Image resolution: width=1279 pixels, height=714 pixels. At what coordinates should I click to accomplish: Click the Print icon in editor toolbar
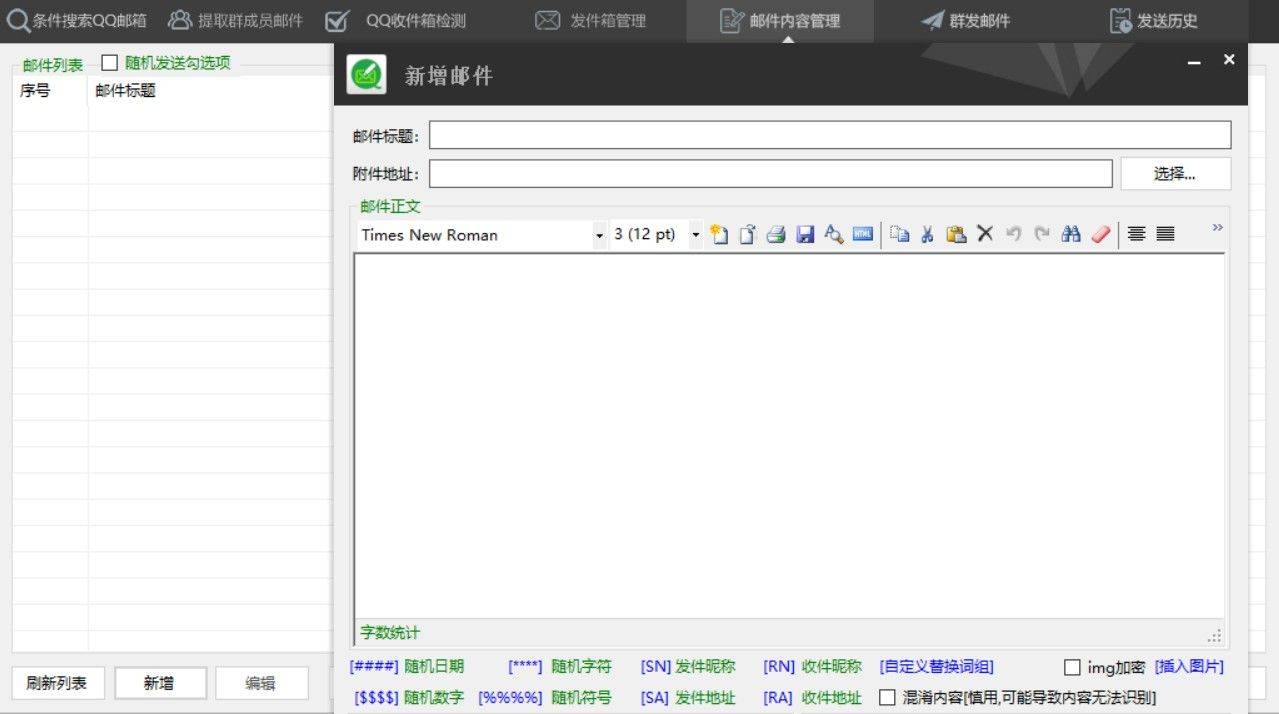[776, 234]
